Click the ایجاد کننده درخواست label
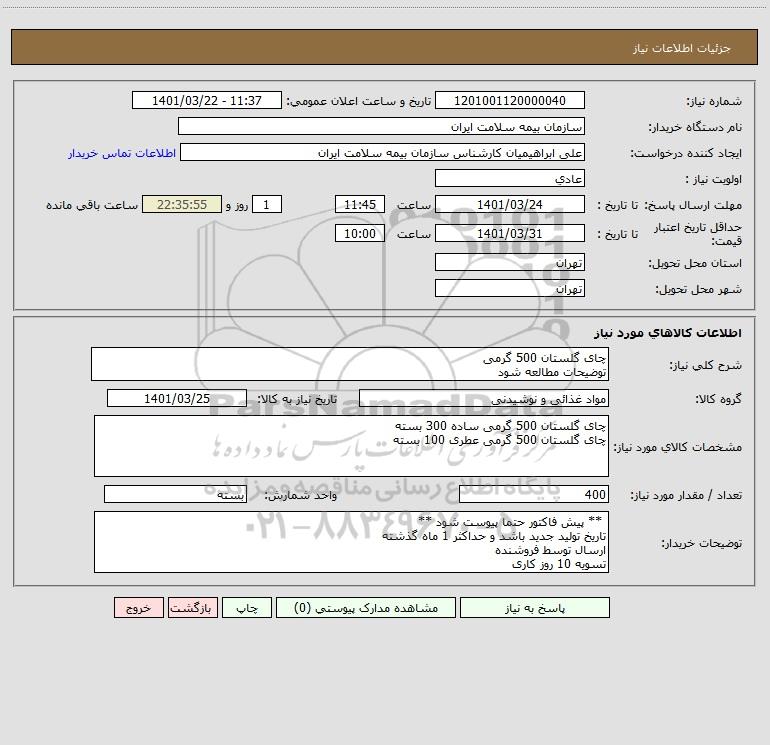770x745 pixels. (686, 153)
